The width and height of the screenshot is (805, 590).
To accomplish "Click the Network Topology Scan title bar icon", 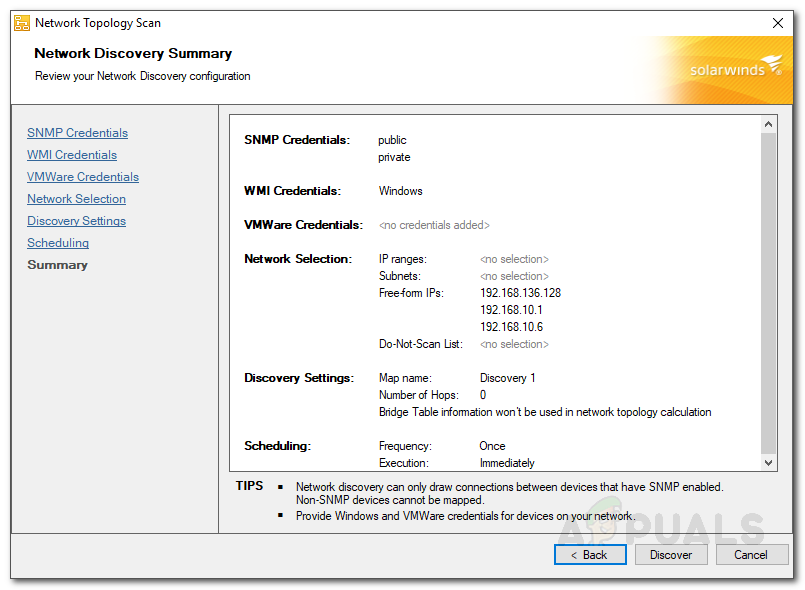I will [22, 23].
